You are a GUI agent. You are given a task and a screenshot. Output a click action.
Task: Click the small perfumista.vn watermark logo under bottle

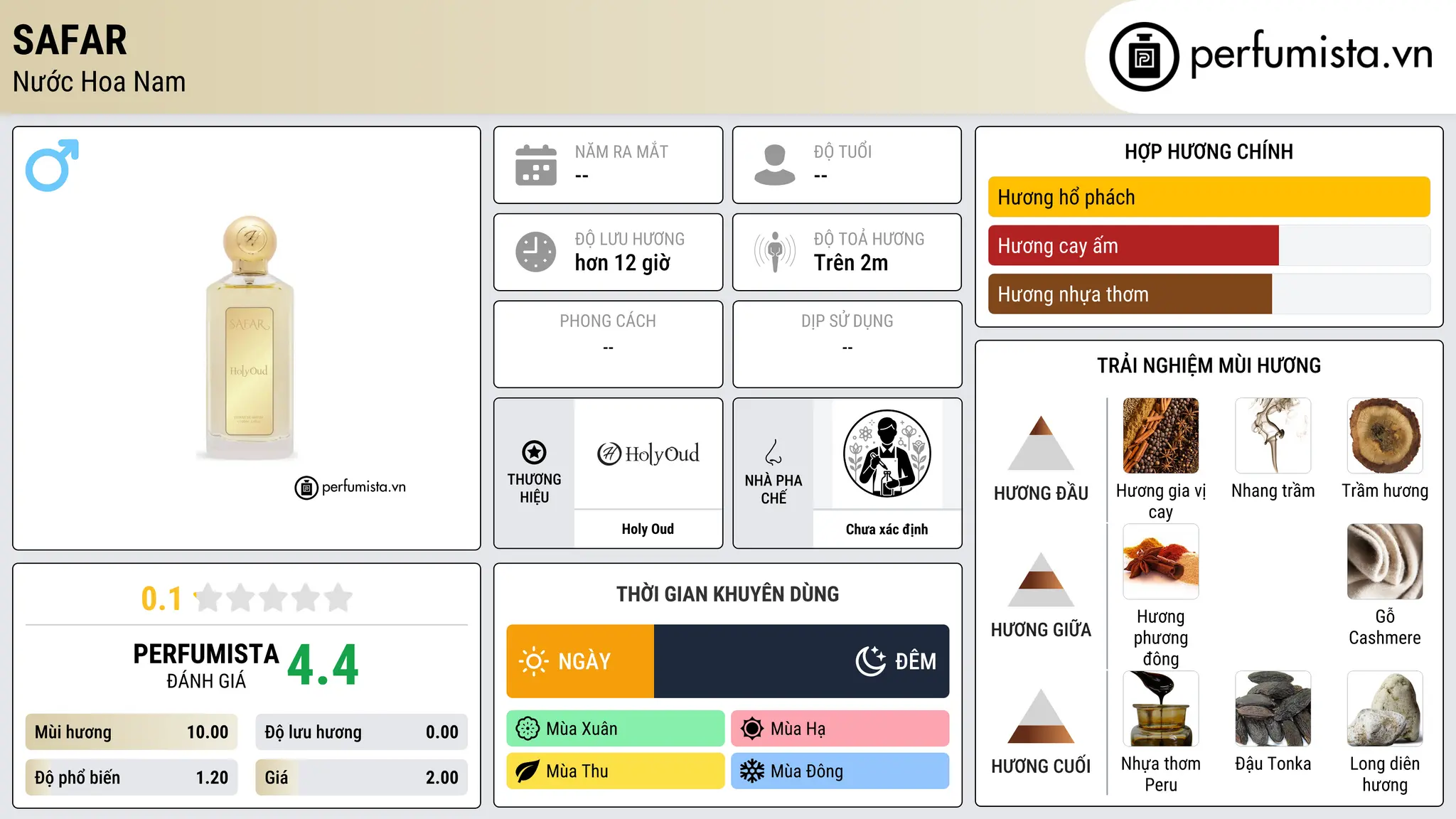click(x=350, y=487)
